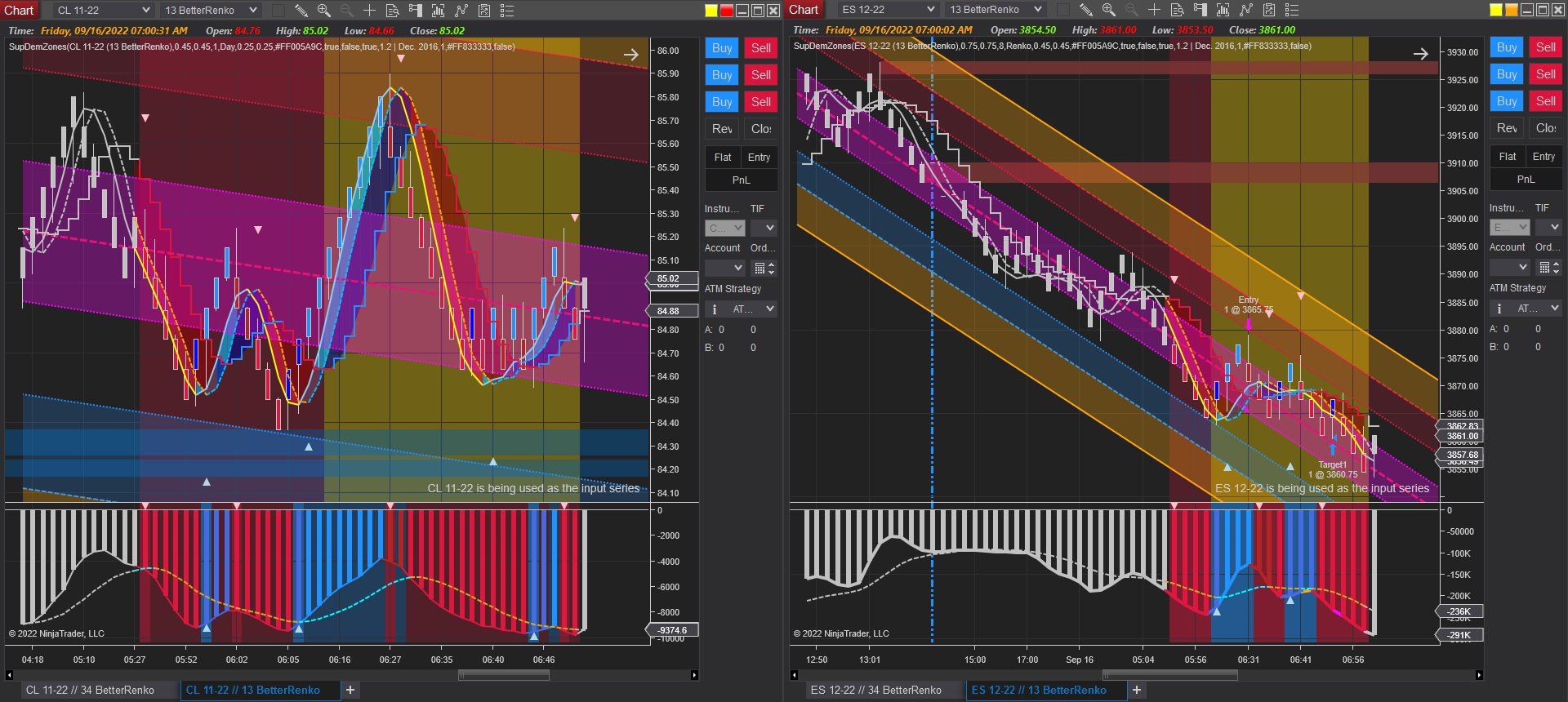Toggle the yellow window link button on CL chart
The height and width of the screenshot is (702, 1568).
click(711, 11)
